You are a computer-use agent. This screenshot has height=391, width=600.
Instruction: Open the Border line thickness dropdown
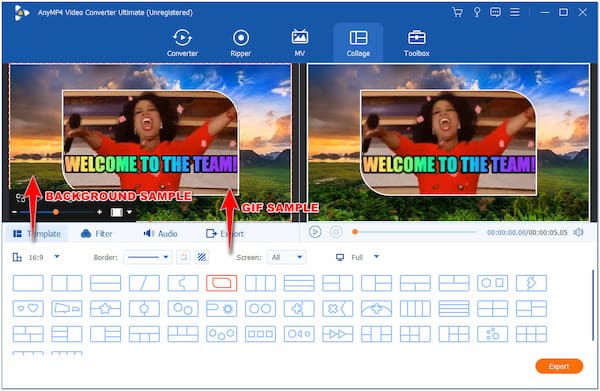coord(148,257)
